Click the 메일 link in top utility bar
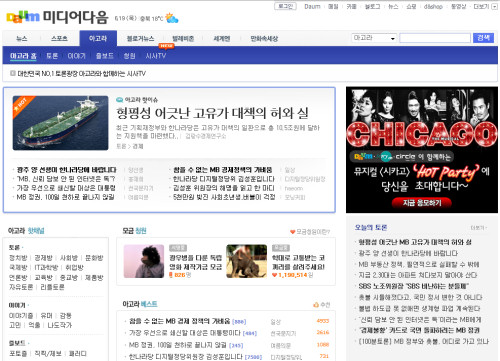This screenshot has width=500, height=361. (x=333, y=6)
